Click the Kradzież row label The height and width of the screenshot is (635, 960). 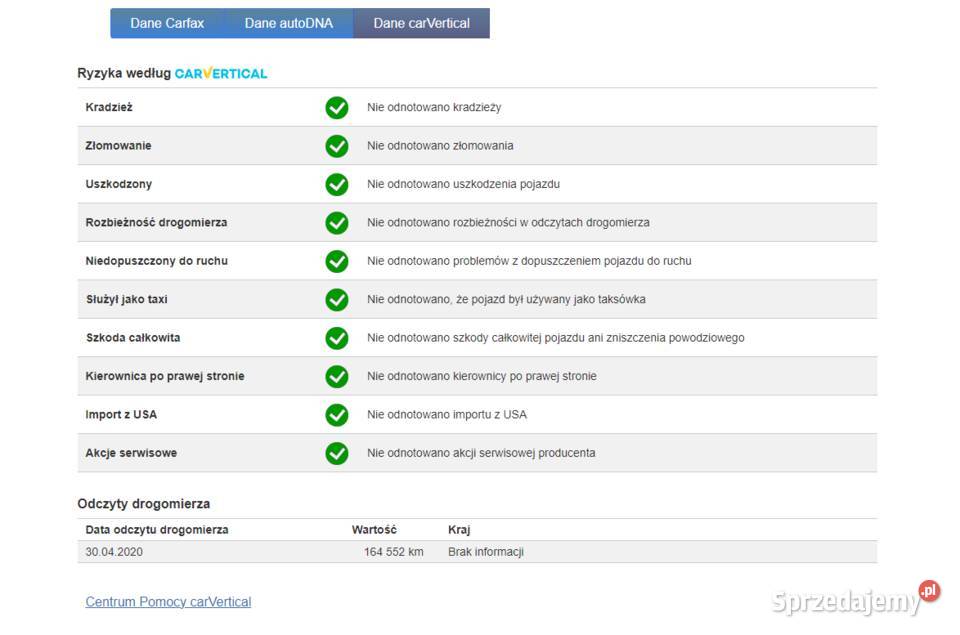click(x=109, y=107)
